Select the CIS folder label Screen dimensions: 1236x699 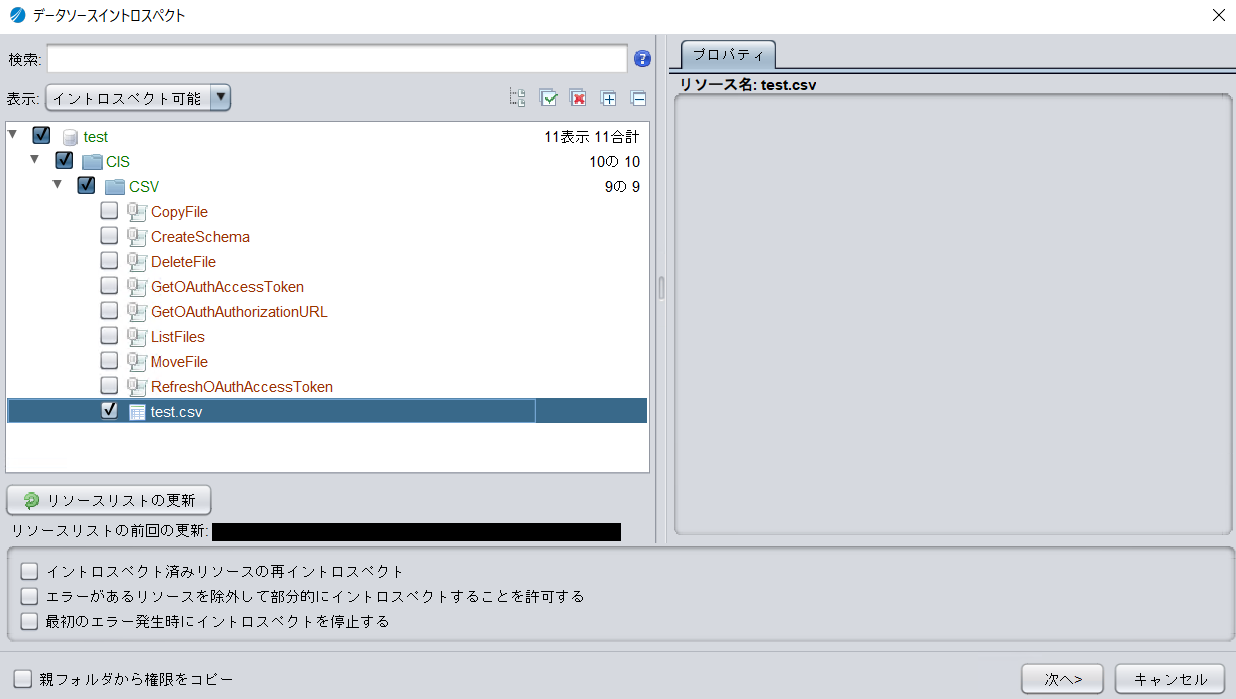[118, 162]
